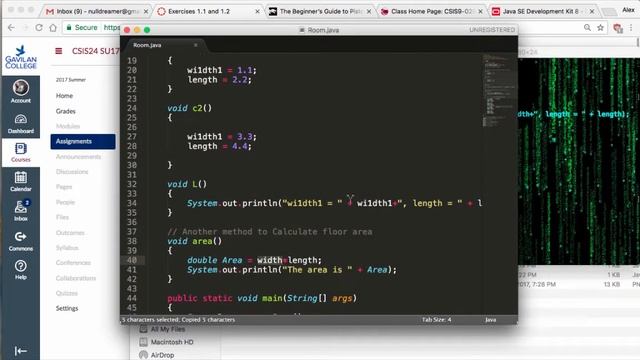640x360 pixels.
Task: Click the browser extension icon beside the star
Action: (618, 28)
